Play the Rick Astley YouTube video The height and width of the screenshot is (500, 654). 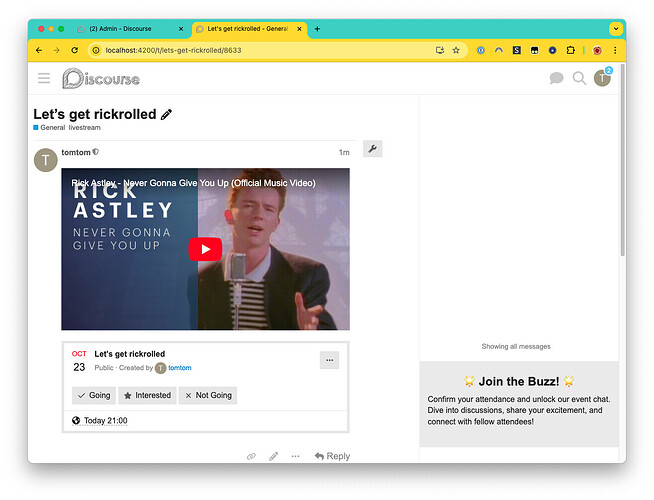[x=205, y=249]
